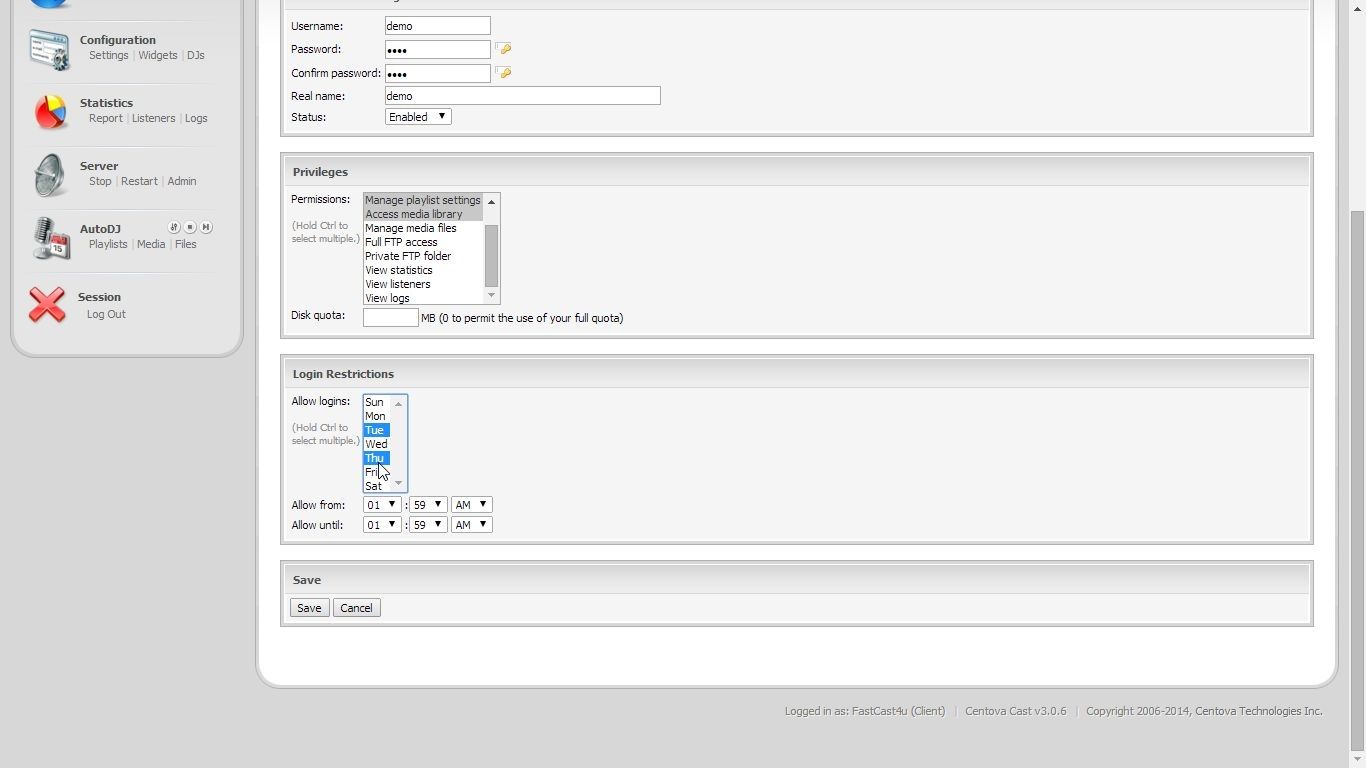
Task: Open AutoDJ Media link
Action: 151,244
